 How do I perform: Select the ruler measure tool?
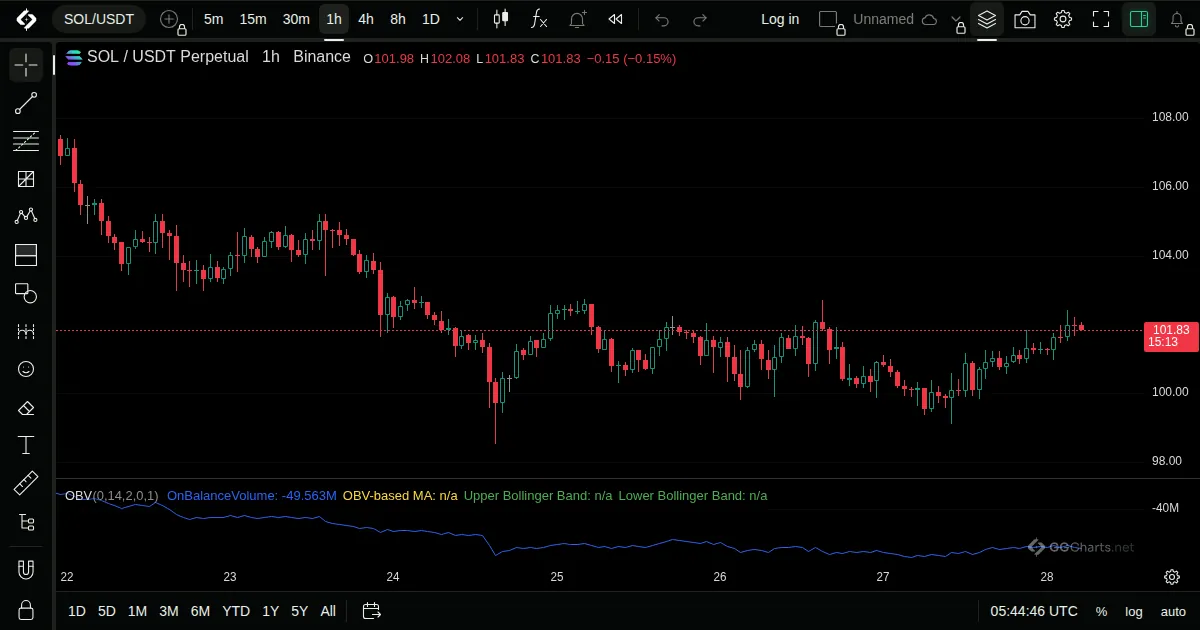coord(26,483)
